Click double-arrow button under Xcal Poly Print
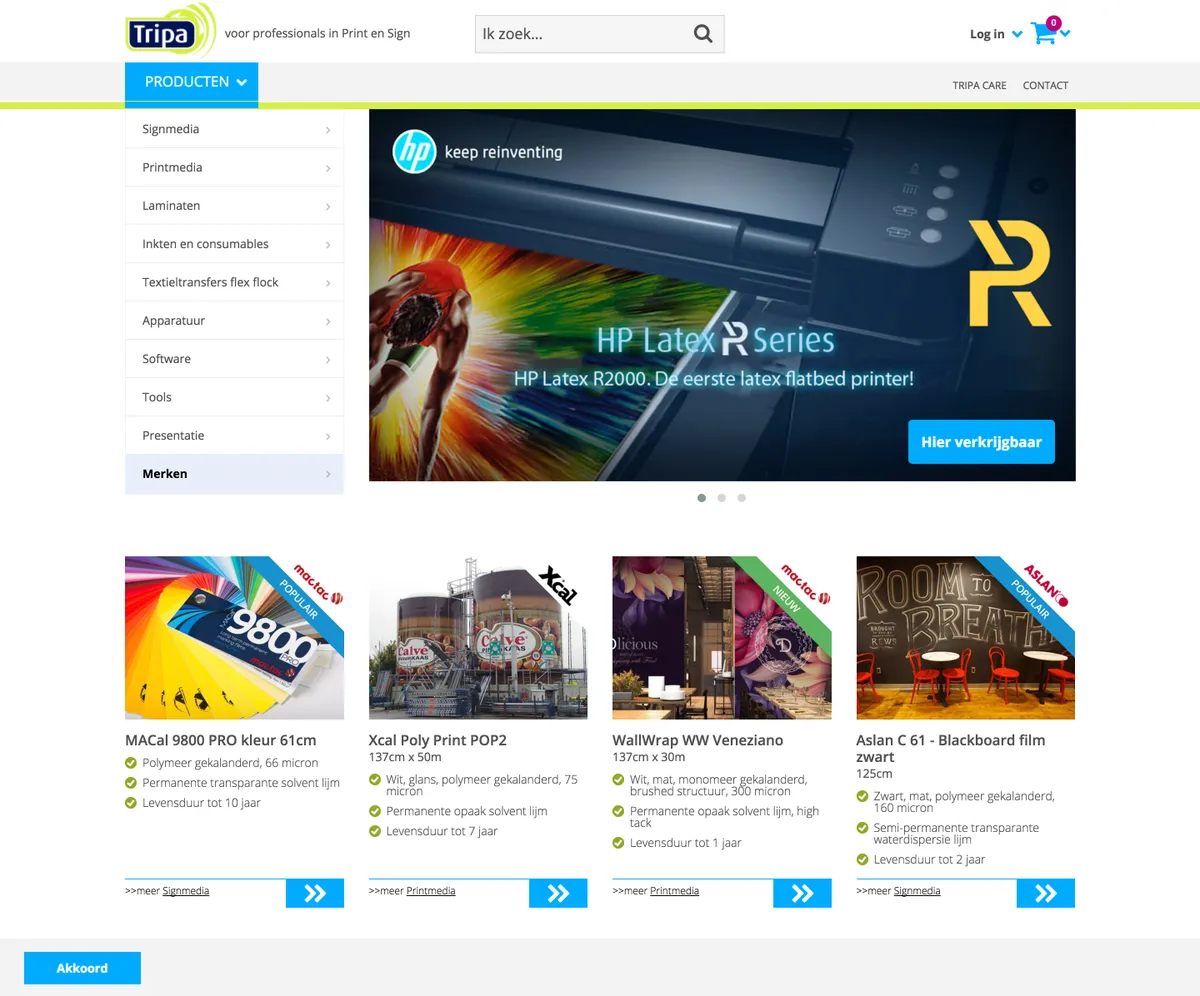The width and height of the screenshot is (1200, 996). pyautogui.click(x=558, y=893)
